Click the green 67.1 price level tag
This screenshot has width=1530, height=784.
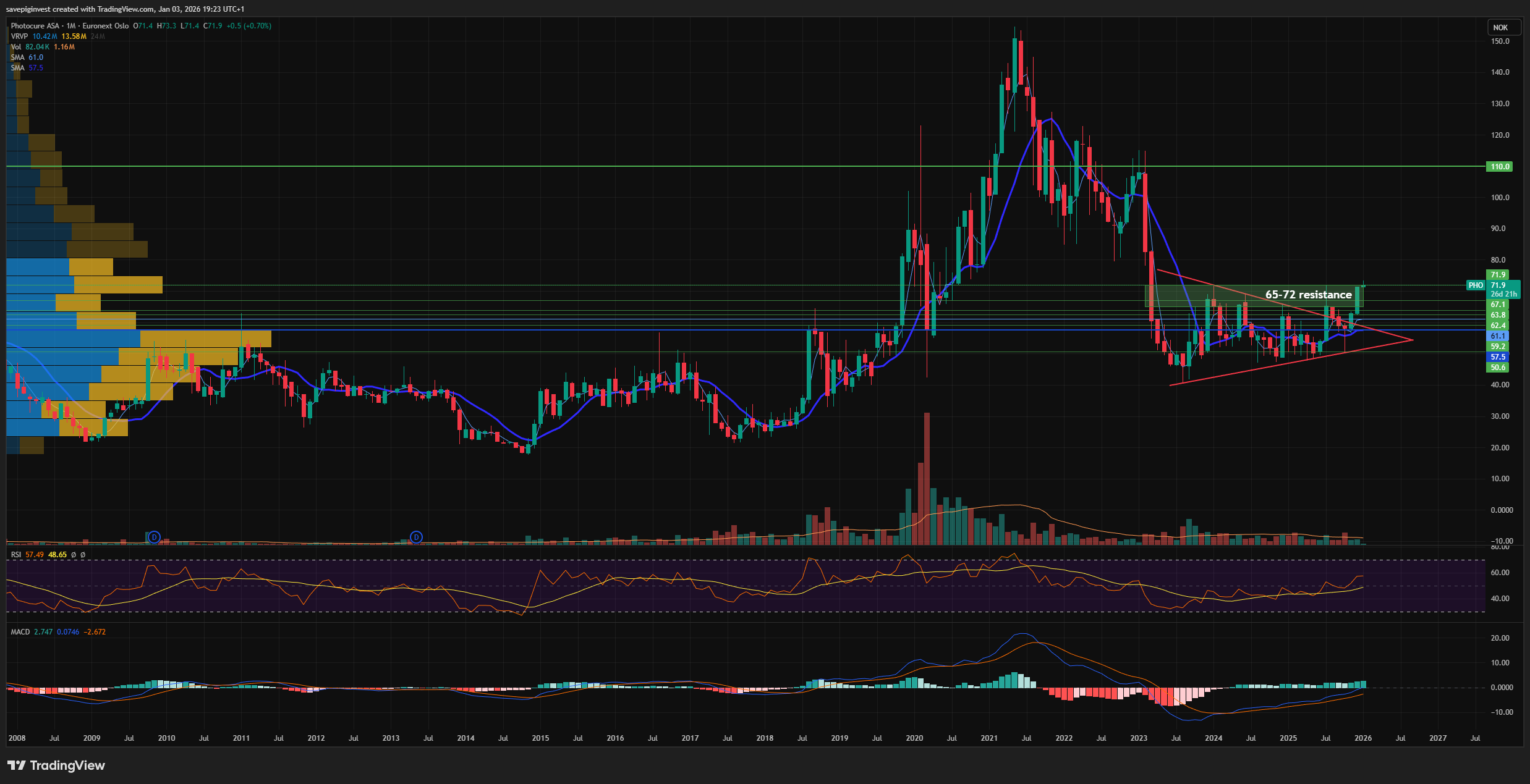[x=1498, y=305]
